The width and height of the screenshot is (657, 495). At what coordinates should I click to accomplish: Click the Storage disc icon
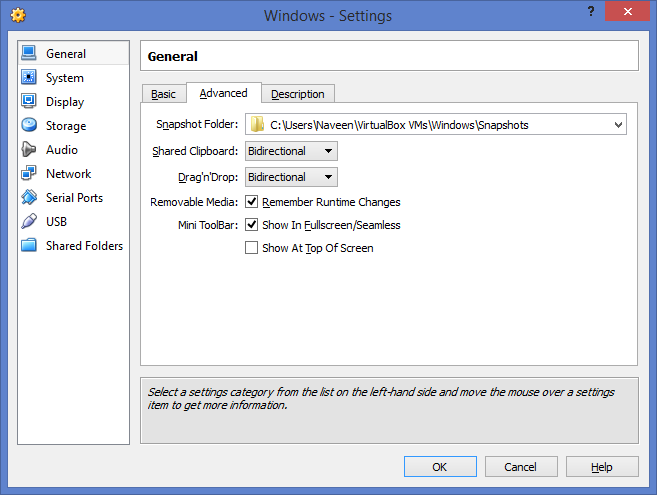[x=29, y=125]
